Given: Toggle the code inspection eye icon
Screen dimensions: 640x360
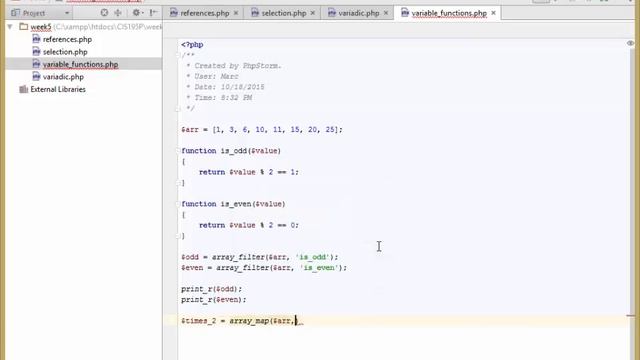Looking at the screenshot, I should coord(630,43).
